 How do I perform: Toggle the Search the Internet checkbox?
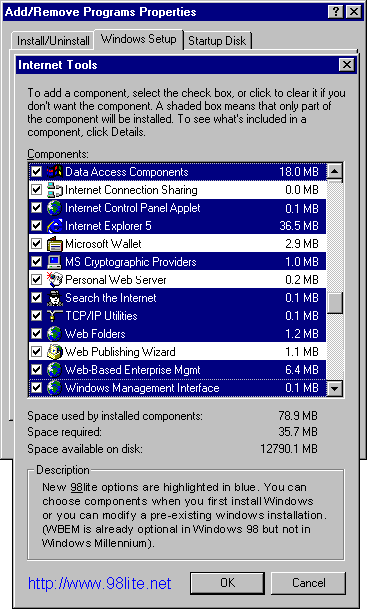37,298
